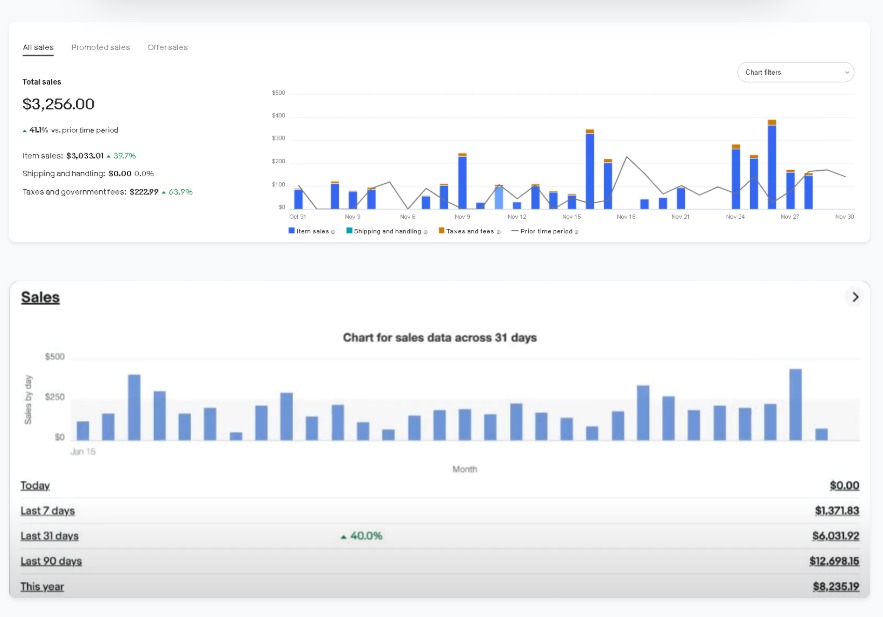Open the Chart filters dropdown
The height and width of the screenshot is (617, 883).
coord(795,72)
